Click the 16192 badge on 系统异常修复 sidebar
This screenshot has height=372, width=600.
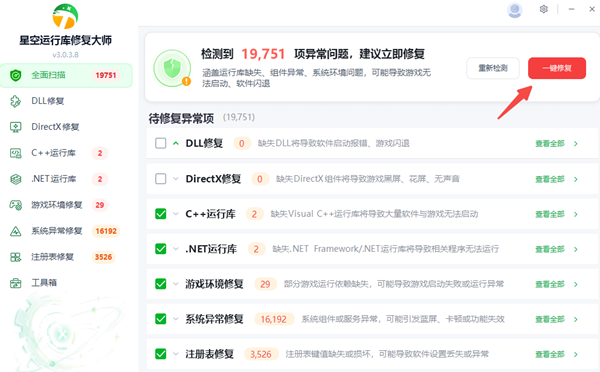106,231
